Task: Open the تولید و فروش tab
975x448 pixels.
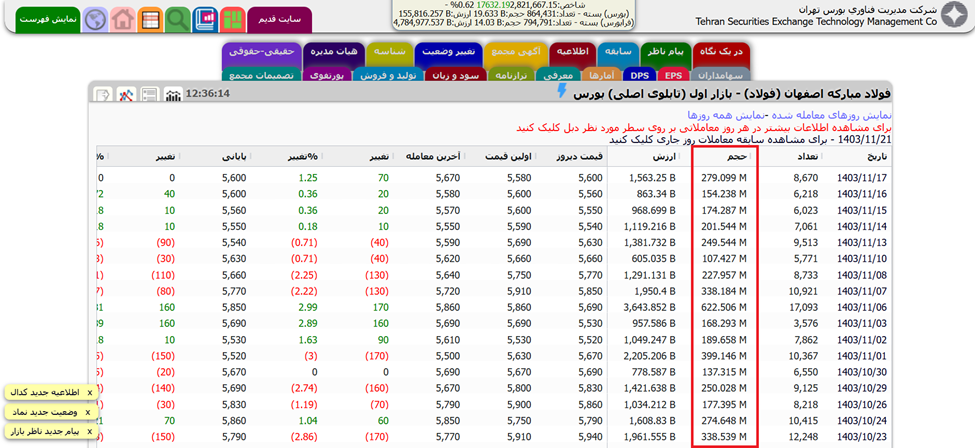Action: 388,75
